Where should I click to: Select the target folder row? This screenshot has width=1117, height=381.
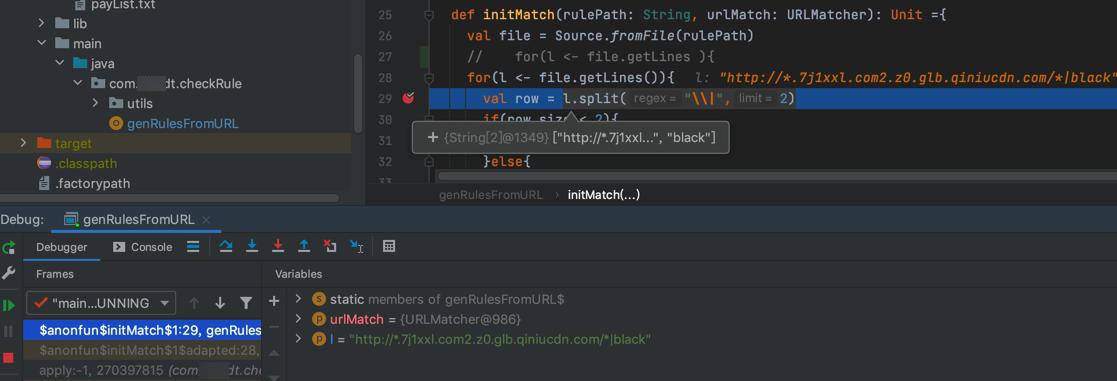(x=175, y=143)
